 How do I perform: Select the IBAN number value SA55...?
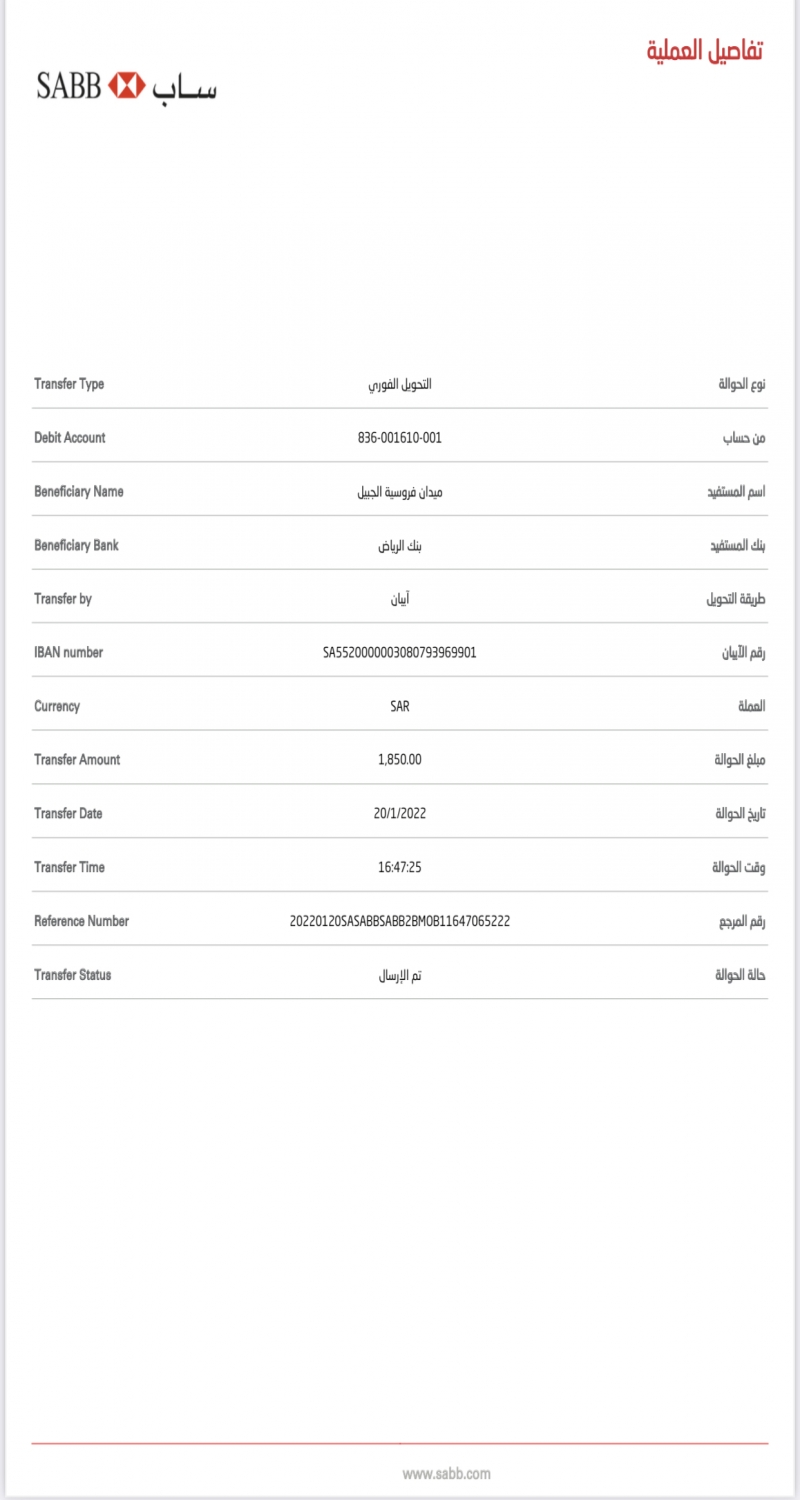[400, 652]
